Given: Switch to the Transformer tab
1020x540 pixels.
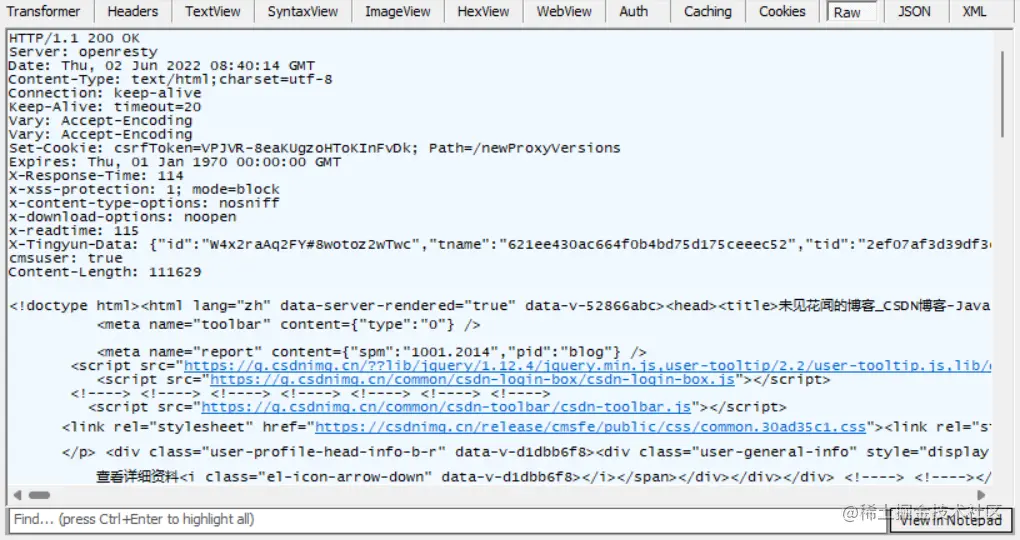Looking at the screenshot, I should click(43, 12).
